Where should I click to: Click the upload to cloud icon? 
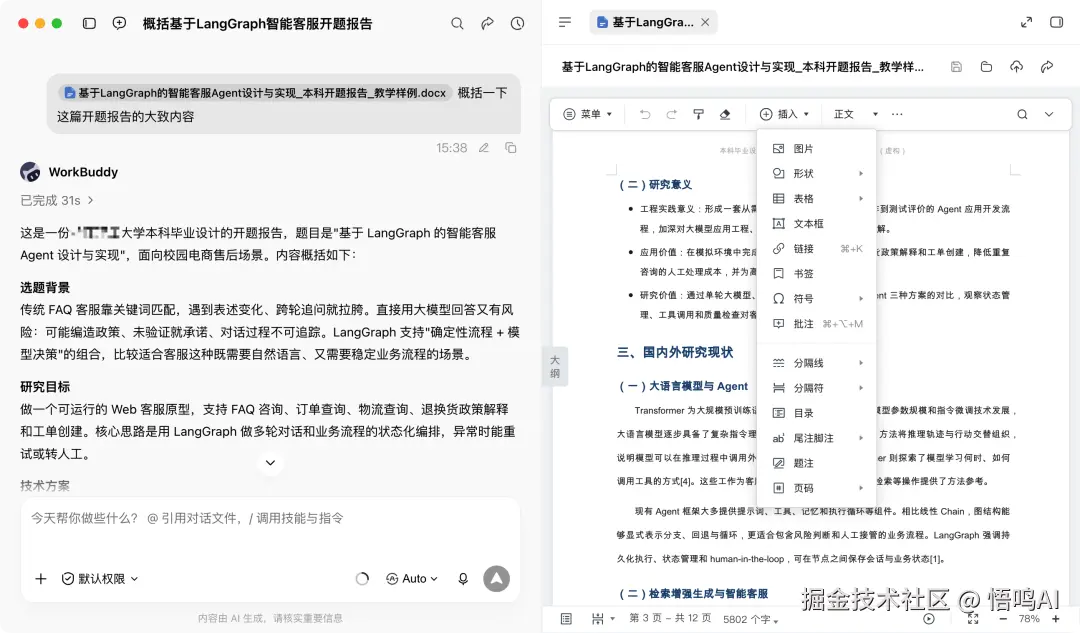1017,67
